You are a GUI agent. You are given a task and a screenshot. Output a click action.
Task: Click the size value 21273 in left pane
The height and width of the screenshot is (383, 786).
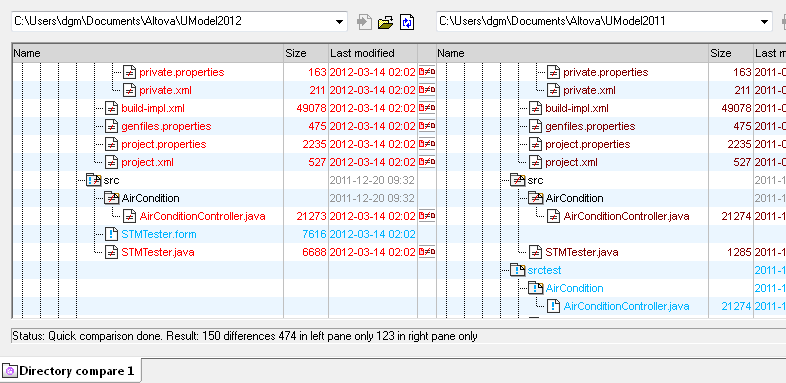pos(311,217)
